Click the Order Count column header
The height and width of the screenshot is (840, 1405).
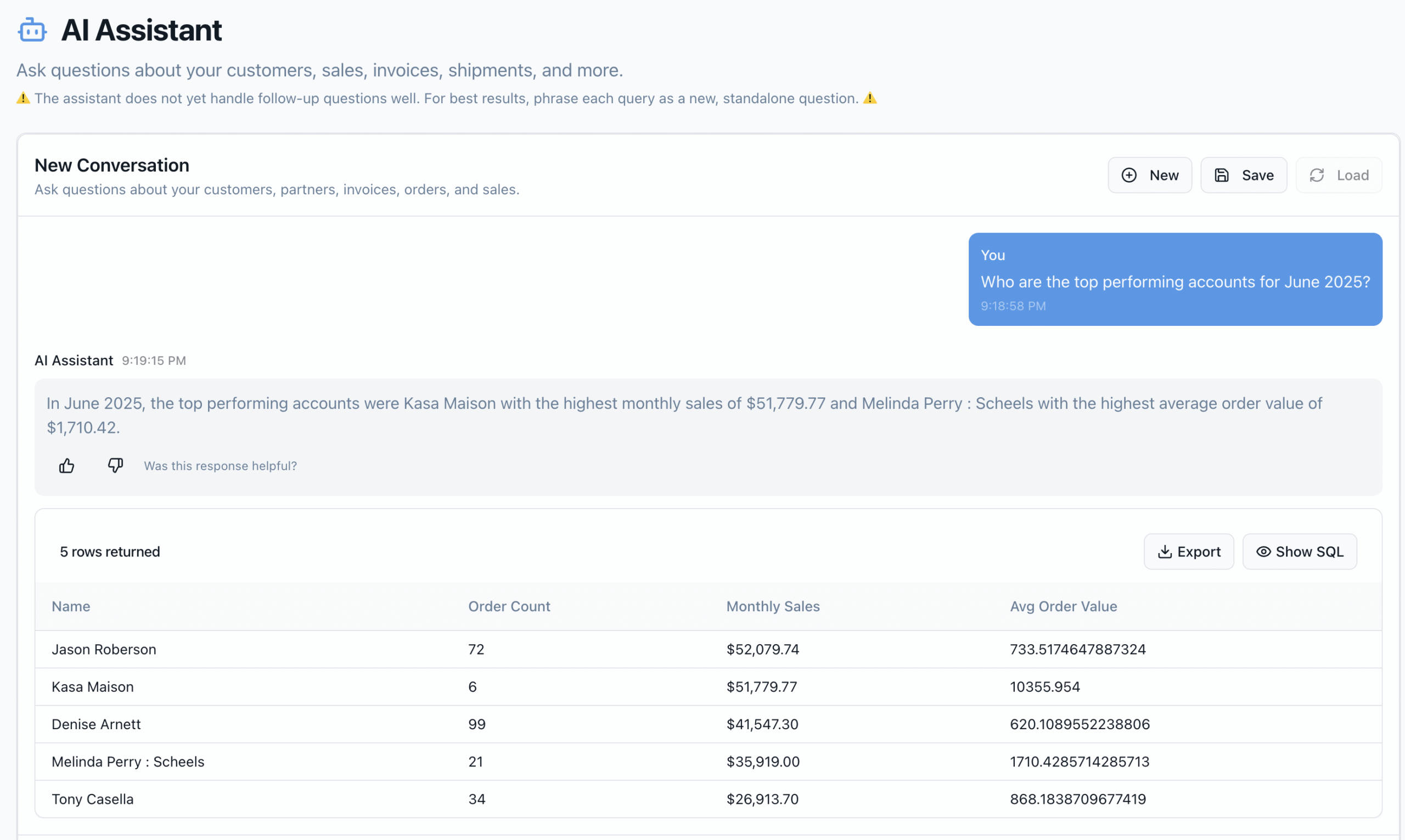509,606
